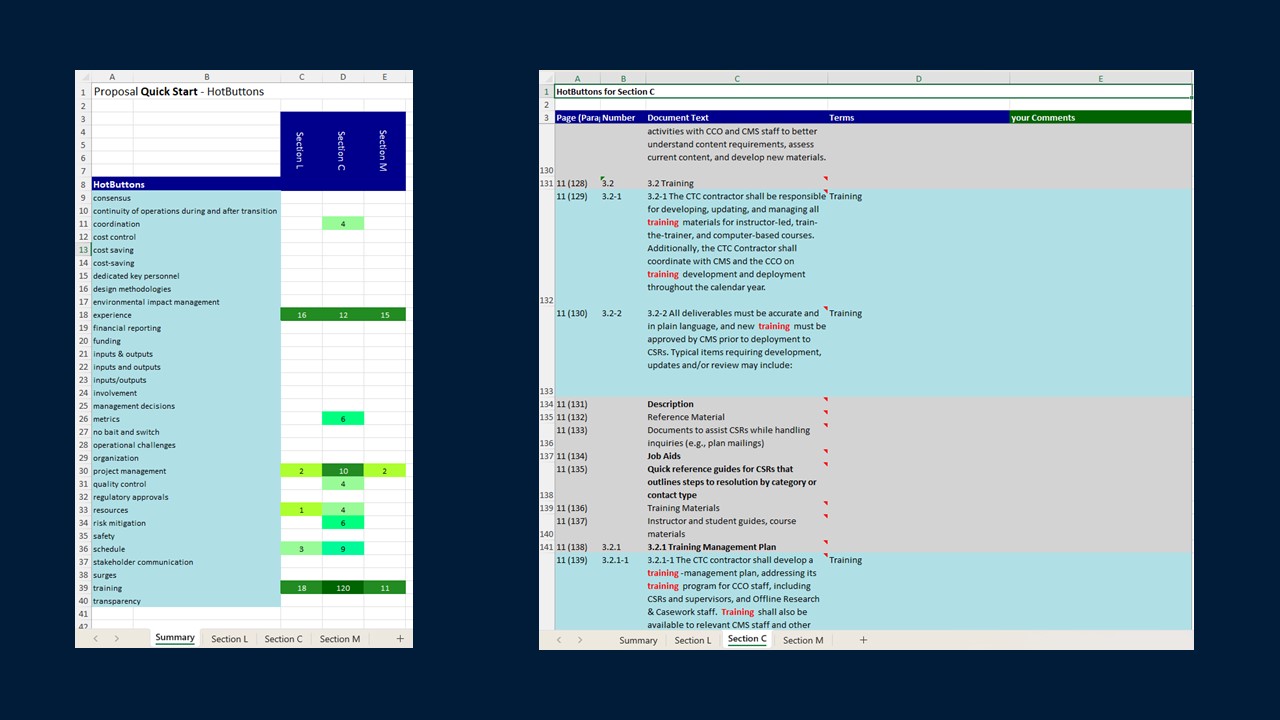This screenshot has height=720, width=1280.
Task: Click value 120 in the training row
Action: coord(343,588)
